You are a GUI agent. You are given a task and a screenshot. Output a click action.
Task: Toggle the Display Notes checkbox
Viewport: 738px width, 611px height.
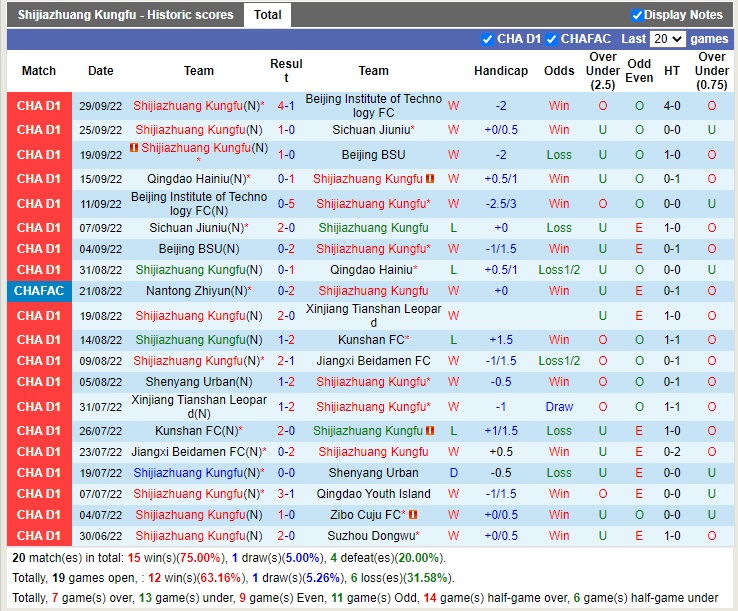[637, 15]
